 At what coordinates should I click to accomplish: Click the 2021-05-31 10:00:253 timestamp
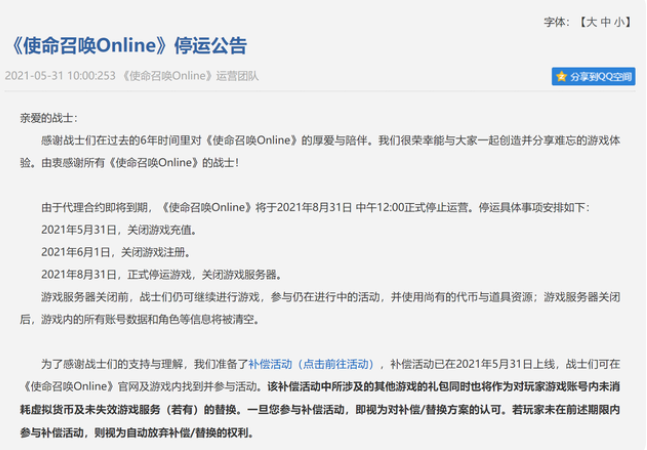[x=60, y=76]
